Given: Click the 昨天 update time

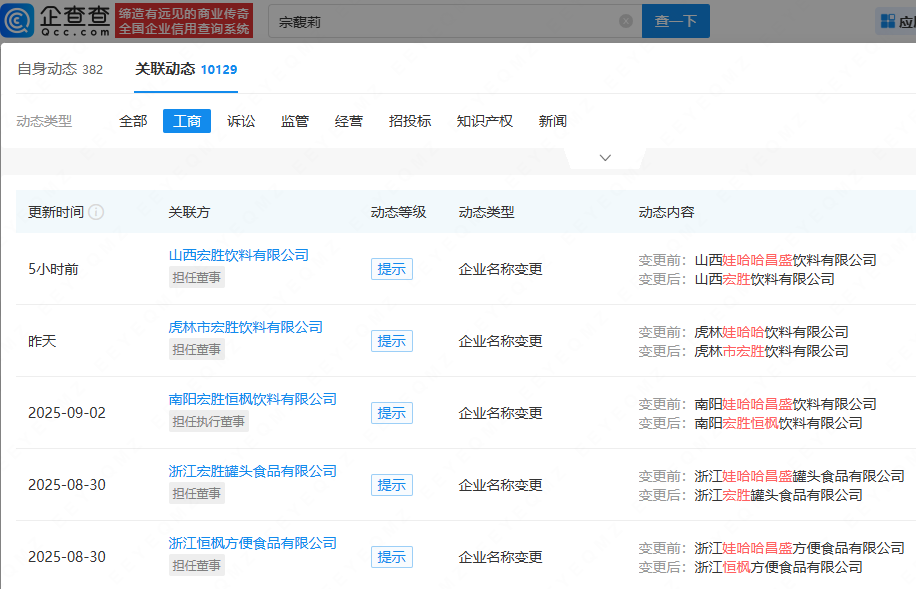Looking at the screenshot, I should click(x=42, y=341).
